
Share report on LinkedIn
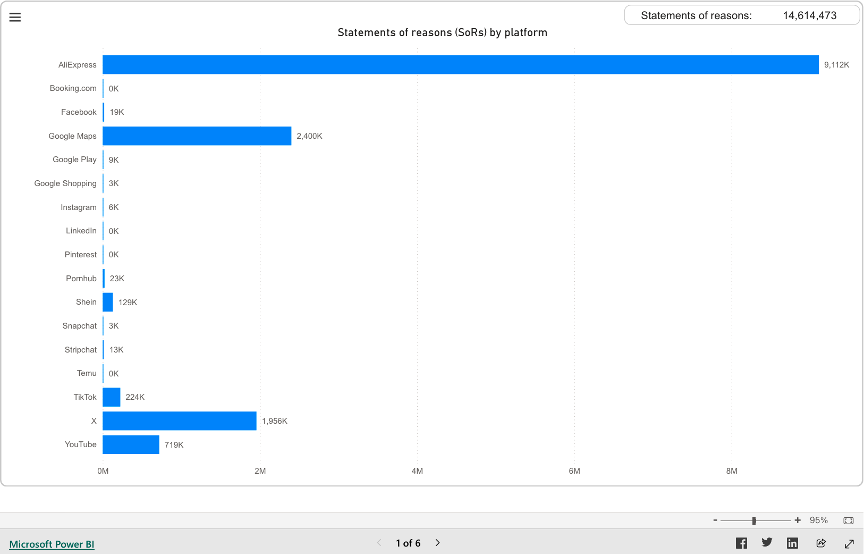[x=793, y=543]
